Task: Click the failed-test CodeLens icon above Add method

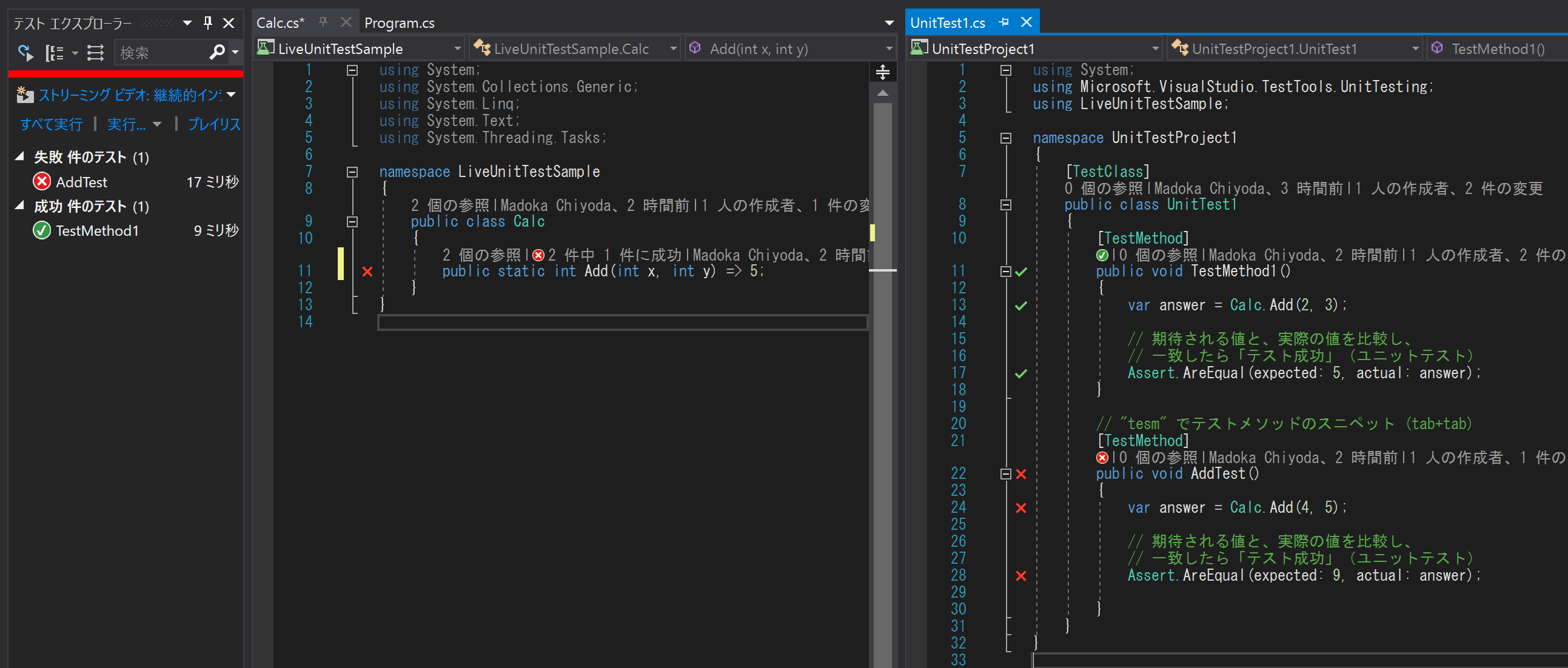Action: pos(538,255)
